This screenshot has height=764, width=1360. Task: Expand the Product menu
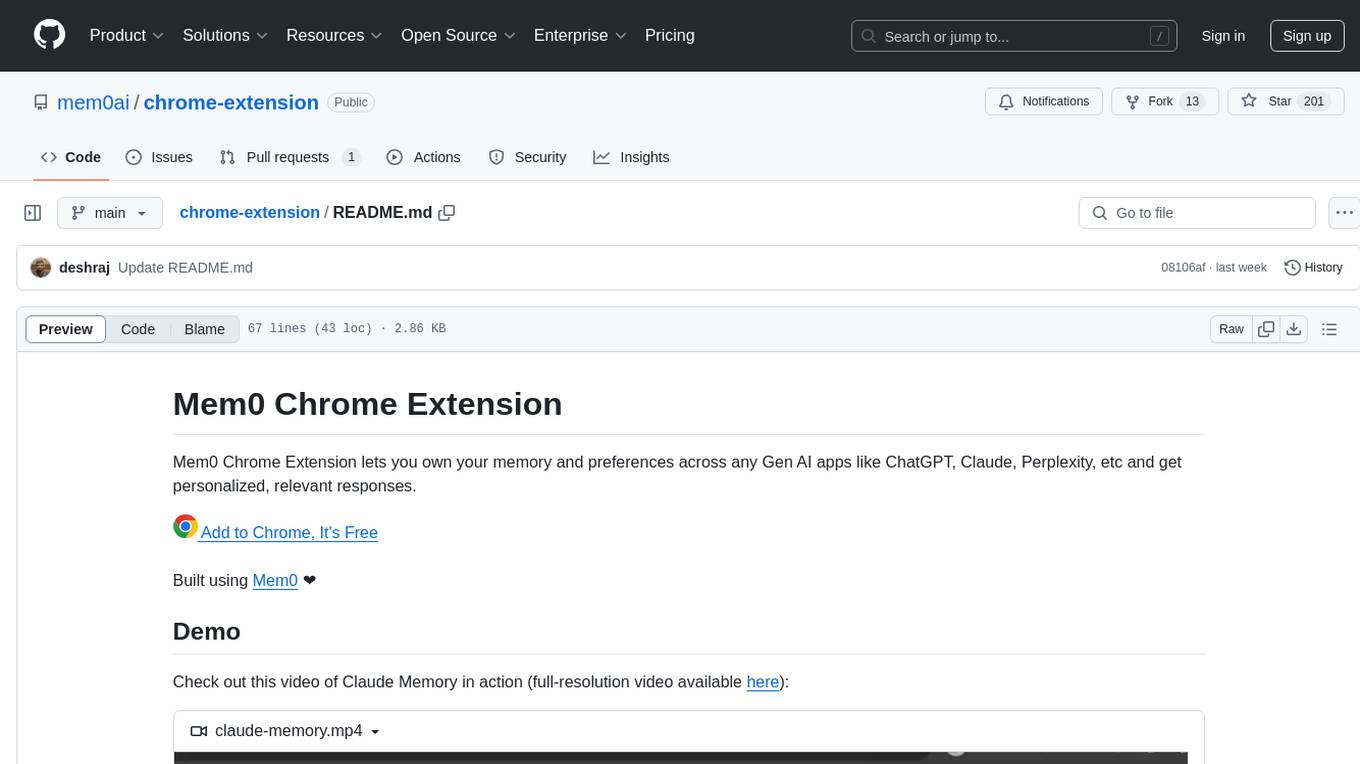pos(127,35)
